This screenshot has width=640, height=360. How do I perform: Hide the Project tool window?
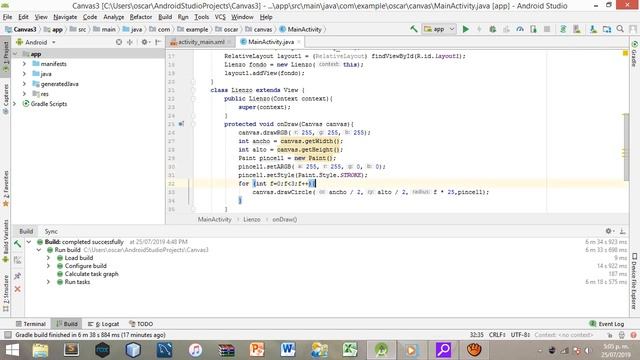pos(158,42)
